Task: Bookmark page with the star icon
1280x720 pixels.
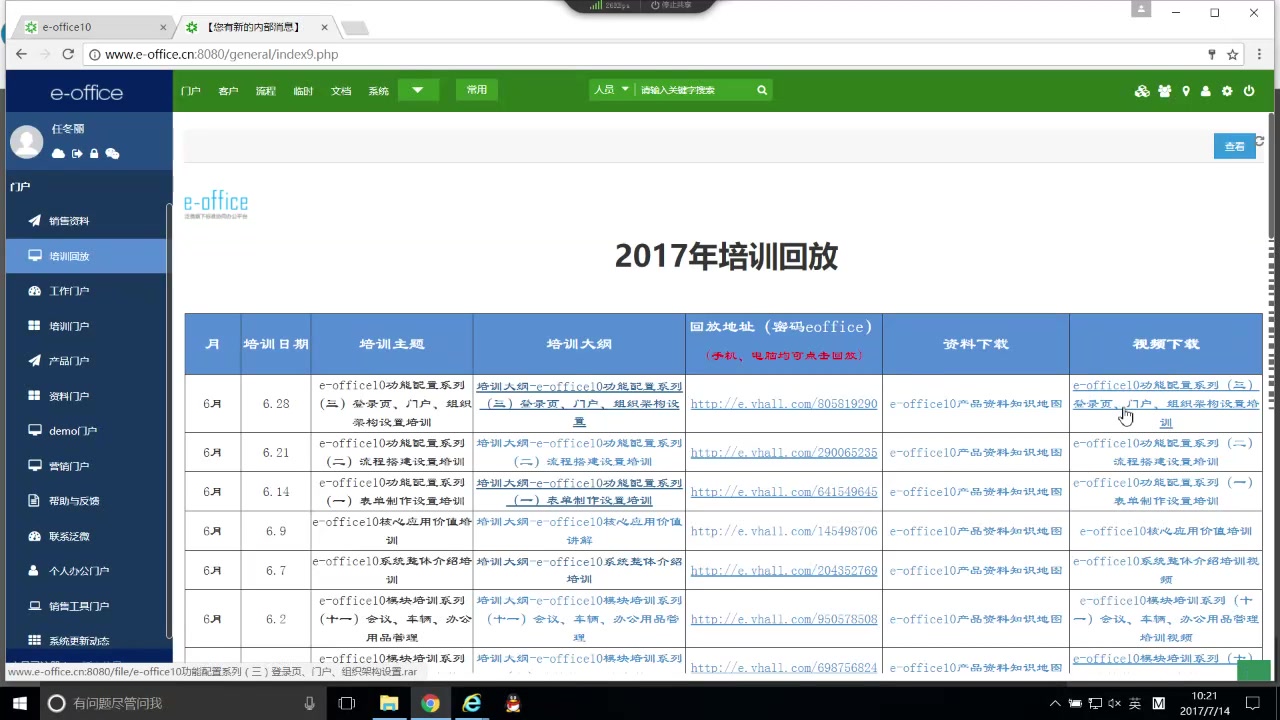Action: [x=1233, y=54]
